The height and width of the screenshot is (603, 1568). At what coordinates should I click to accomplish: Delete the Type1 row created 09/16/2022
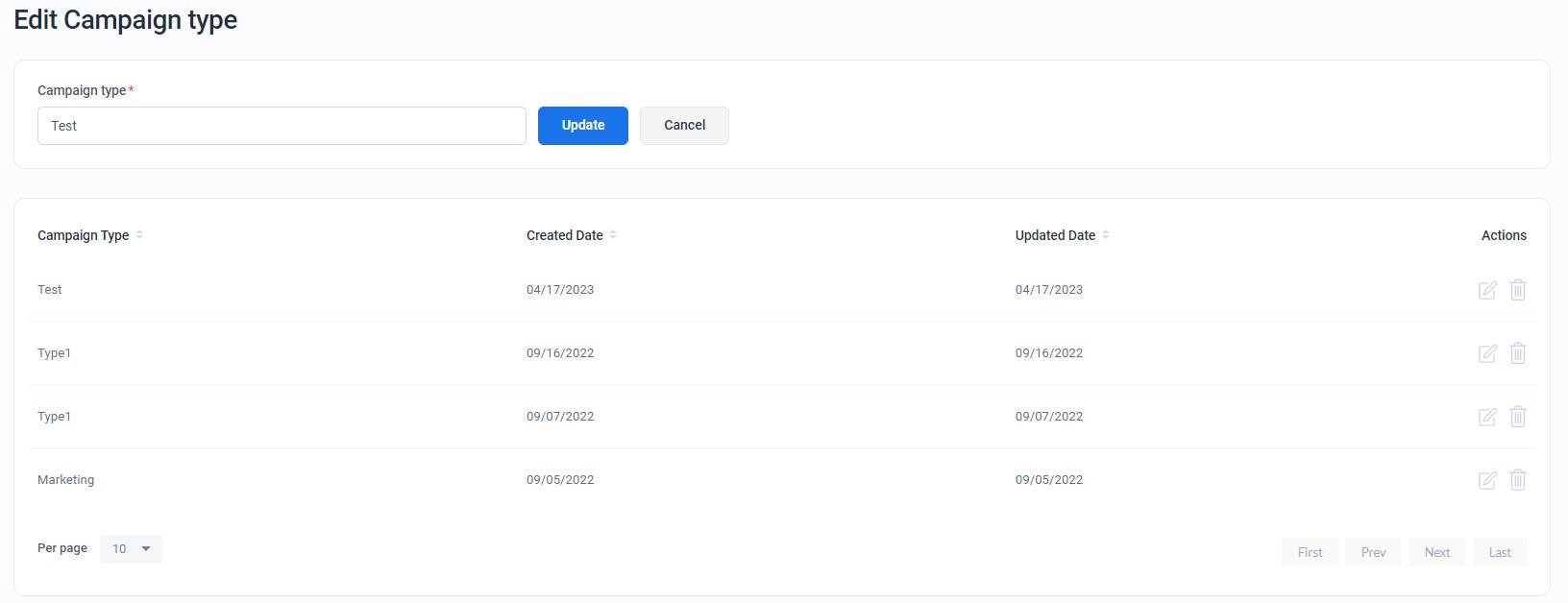tap(1518, 352)
